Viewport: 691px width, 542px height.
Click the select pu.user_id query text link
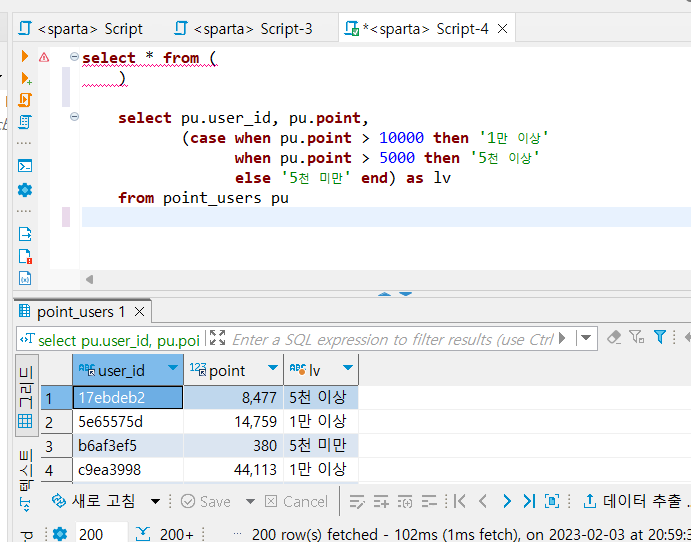point(119,340)
